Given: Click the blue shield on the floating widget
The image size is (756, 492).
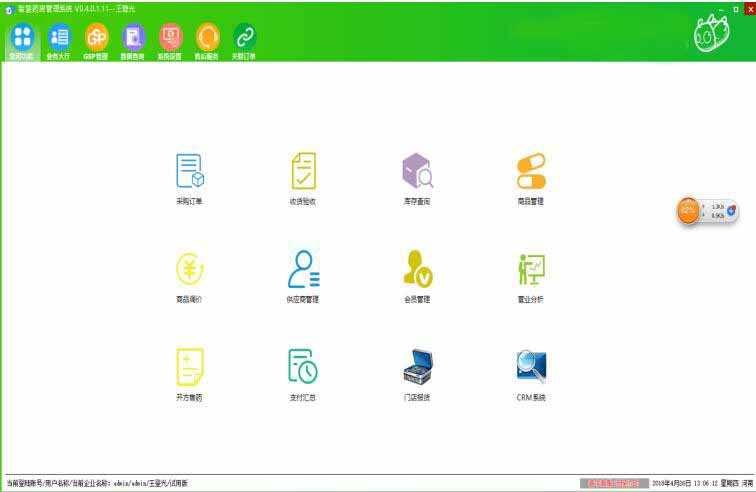Looking at the screenshot, I should [731, 211].
